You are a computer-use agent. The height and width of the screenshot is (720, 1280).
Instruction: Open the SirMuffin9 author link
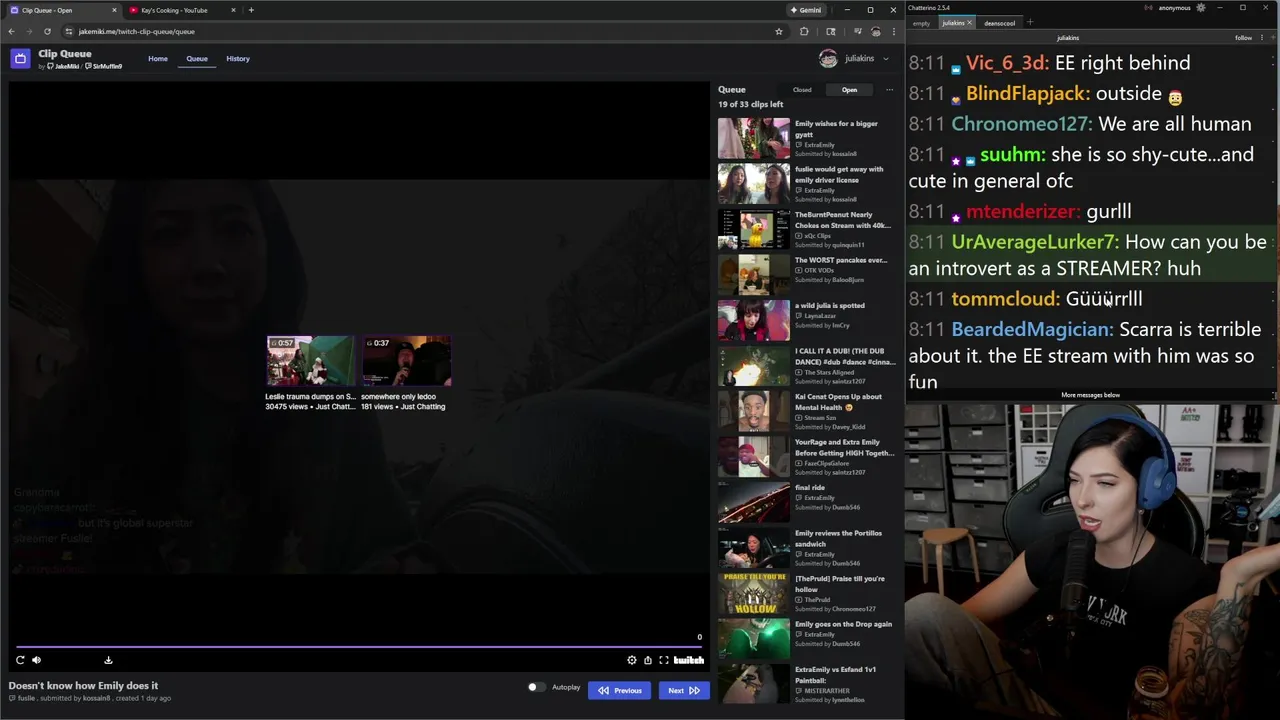tap(104, 66)
